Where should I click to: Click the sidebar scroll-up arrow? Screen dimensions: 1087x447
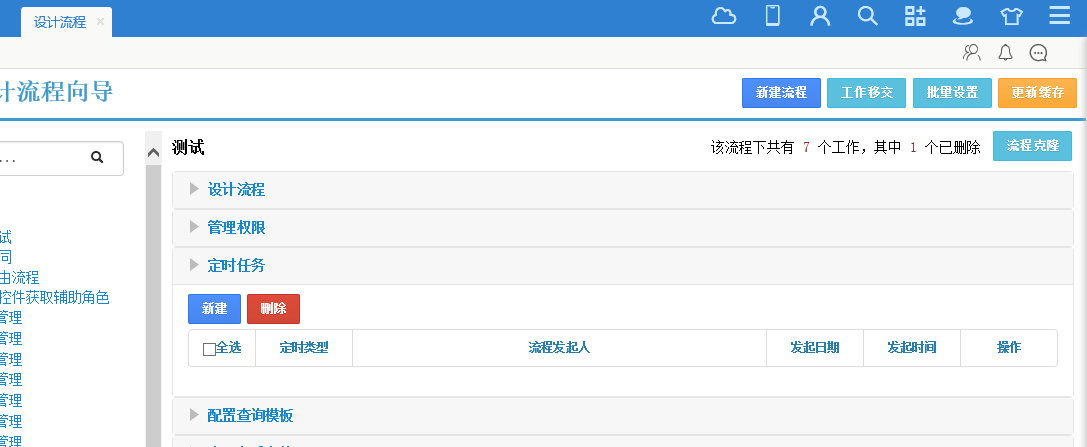153,153
